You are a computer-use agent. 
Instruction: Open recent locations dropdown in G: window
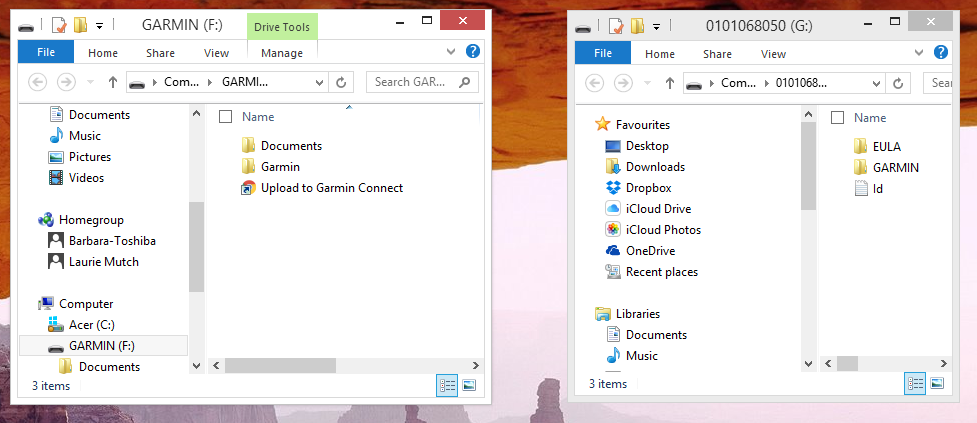(x=647, y=83)
